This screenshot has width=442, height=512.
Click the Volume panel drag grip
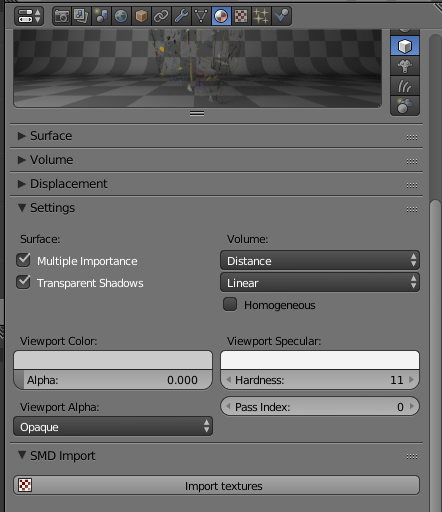coord(412,161)
